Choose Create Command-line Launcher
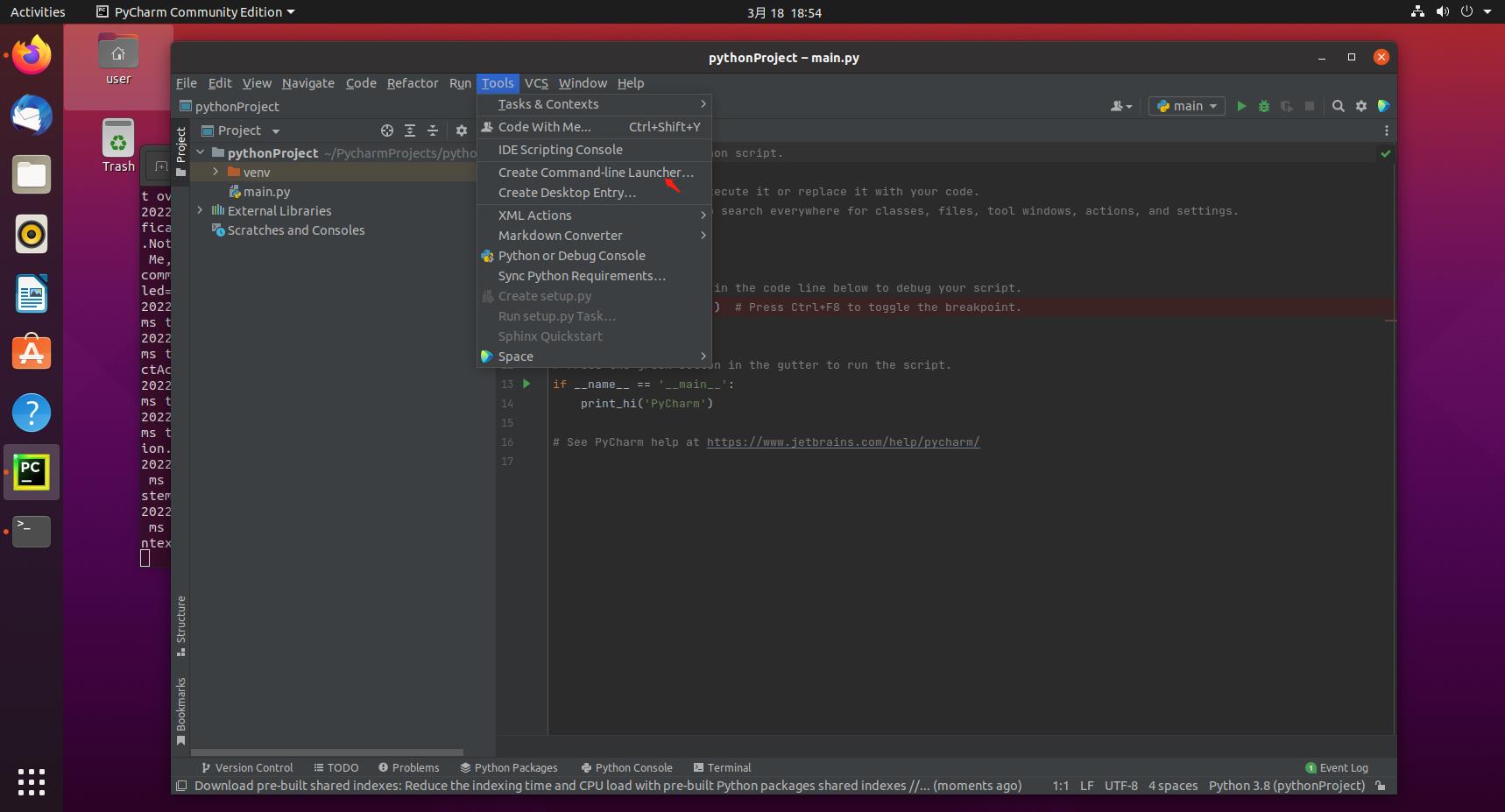Viewport: 1505px width, 812px height. tap(594, 173)
